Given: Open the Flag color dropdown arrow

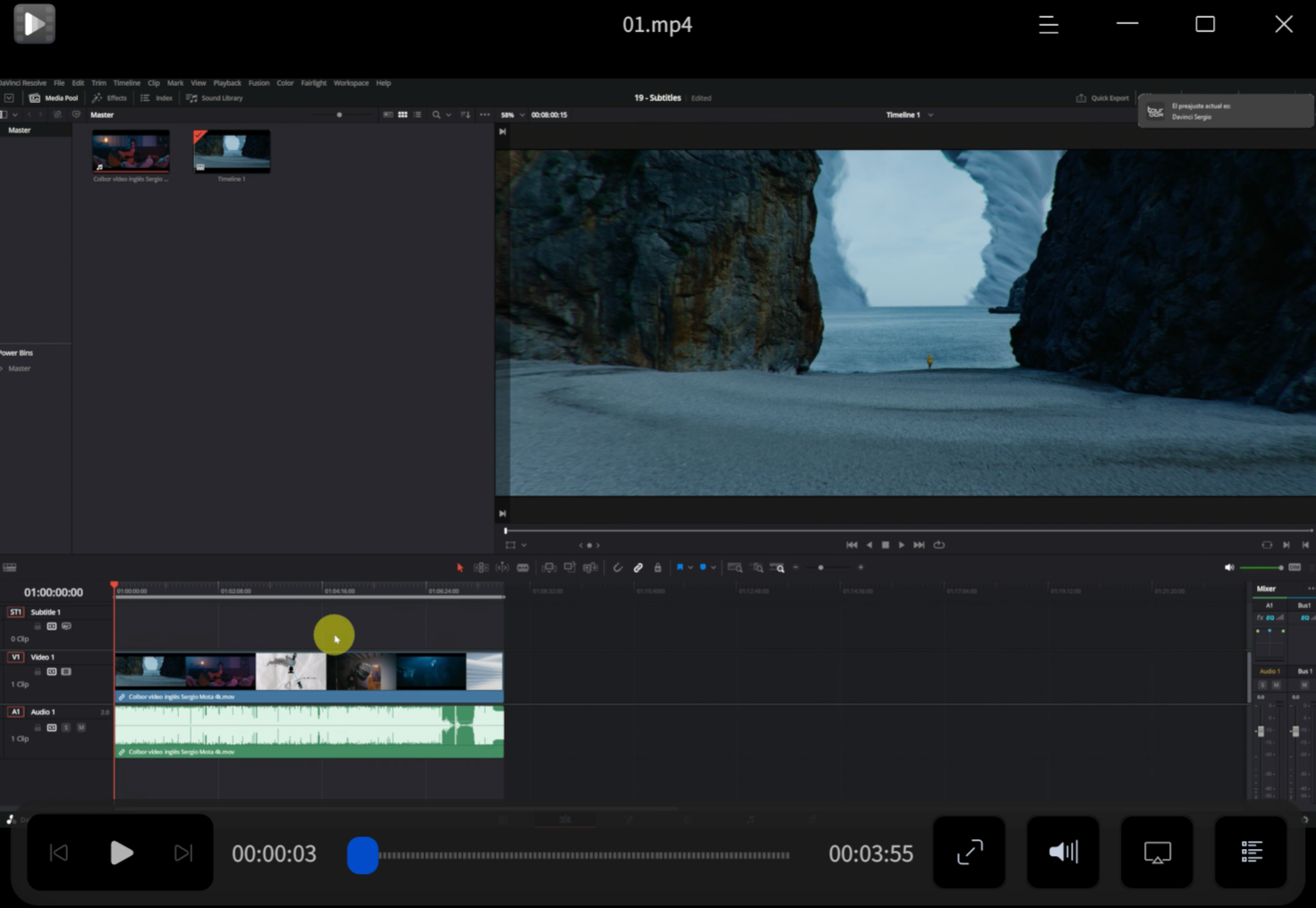Looking at the screenshot, I should 691,567.
